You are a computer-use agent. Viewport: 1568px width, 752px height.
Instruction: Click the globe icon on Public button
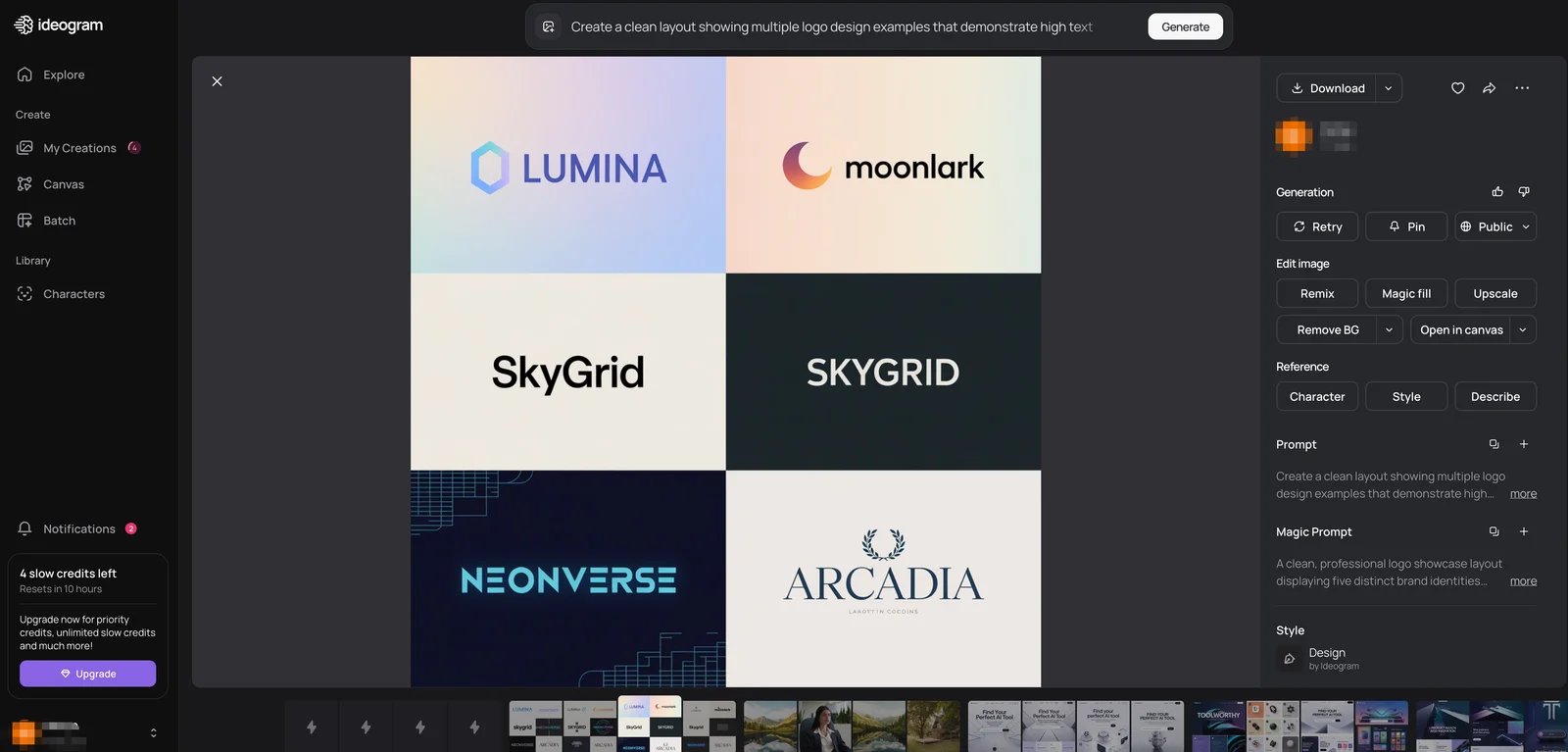(x=1466, y=226)
